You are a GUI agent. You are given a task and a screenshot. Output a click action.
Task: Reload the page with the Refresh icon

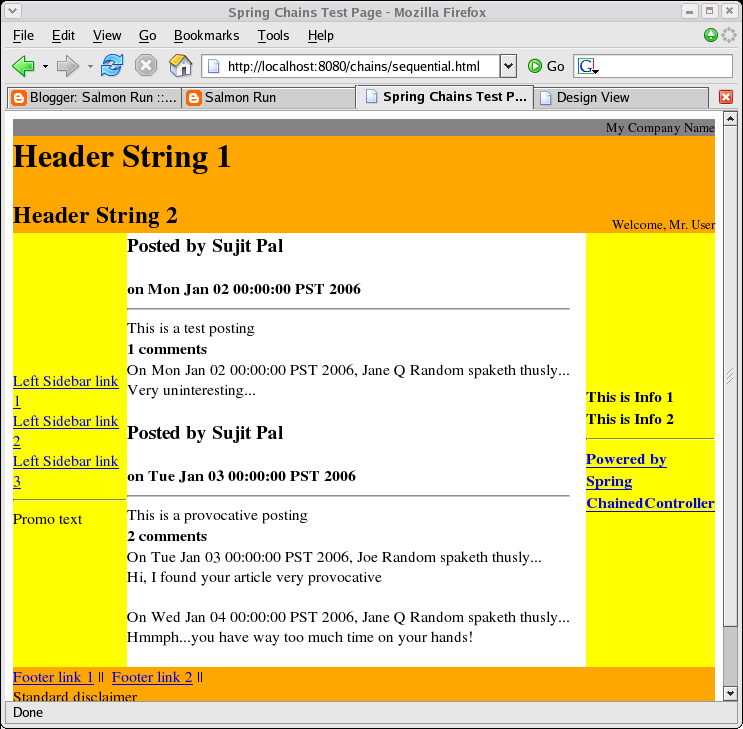(112, 65)
